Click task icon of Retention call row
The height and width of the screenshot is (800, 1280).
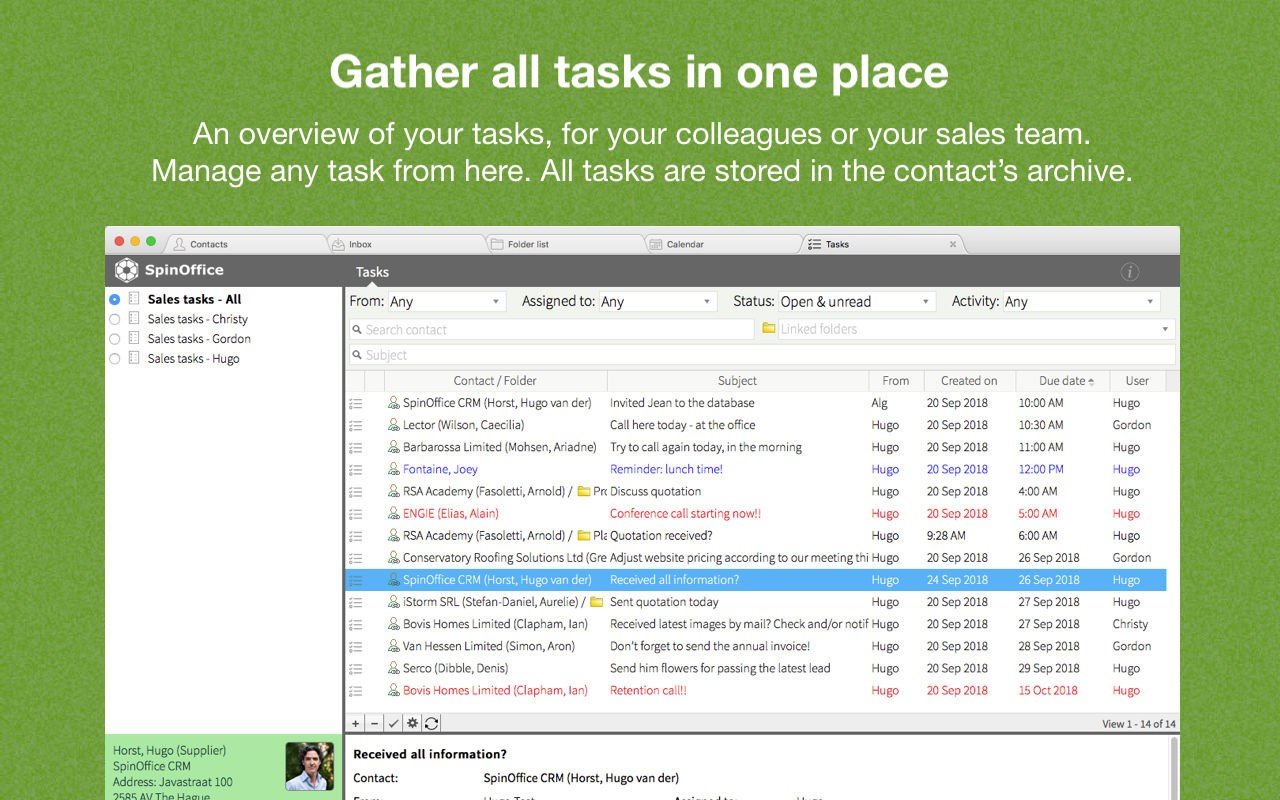(355, 691)
